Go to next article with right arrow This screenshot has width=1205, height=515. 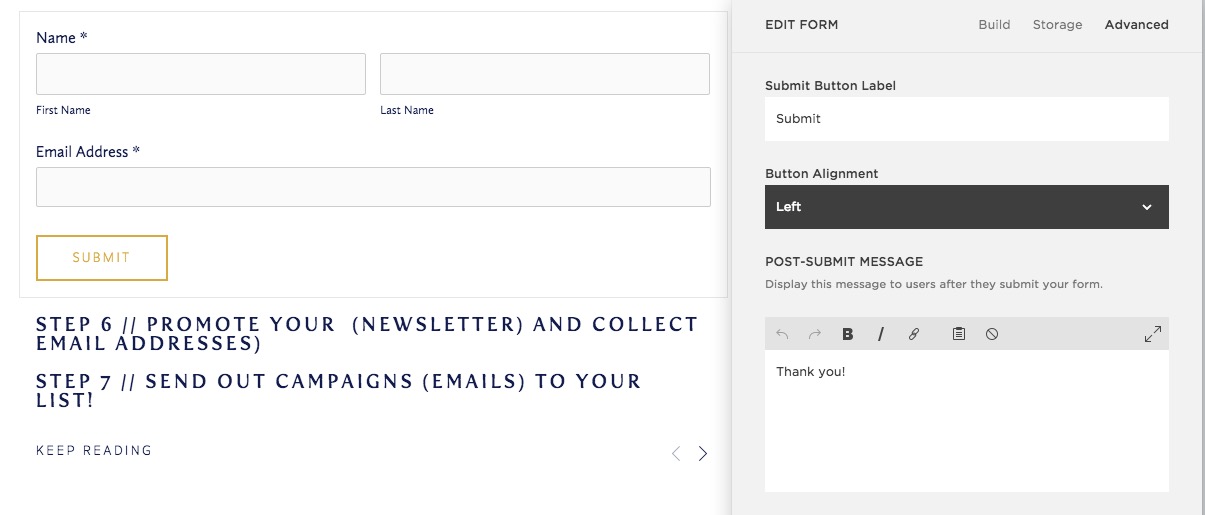pos(703,453)
